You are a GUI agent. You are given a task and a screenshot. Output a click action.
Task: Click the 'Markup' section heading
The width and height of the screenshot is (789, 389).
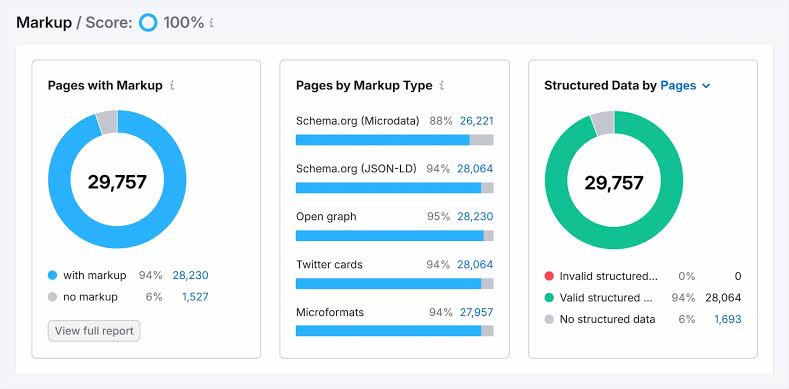[44, 23]
